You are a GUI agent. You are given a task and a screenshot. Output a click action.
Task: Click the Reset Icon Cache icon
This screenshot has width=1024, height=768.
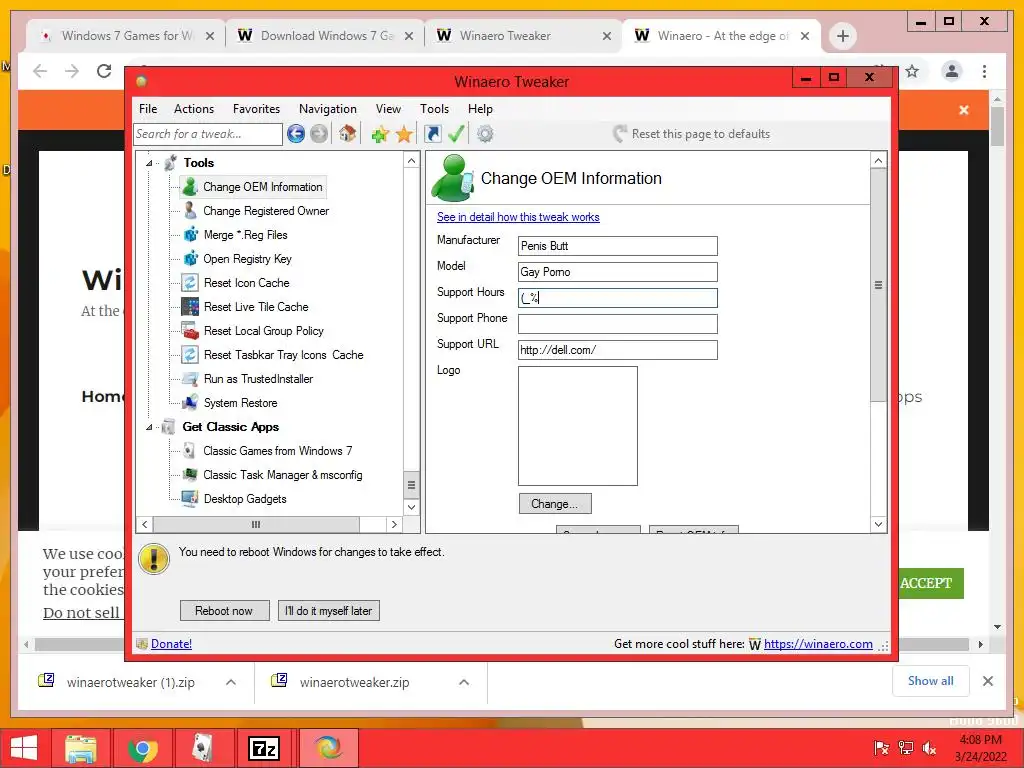190,283
